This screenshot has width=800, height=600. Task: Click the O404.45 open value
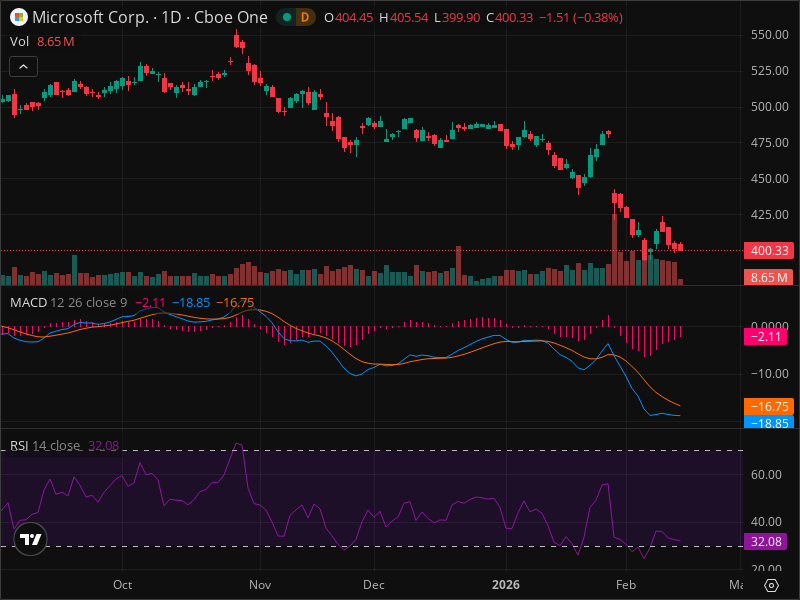(x=349, y=18)
